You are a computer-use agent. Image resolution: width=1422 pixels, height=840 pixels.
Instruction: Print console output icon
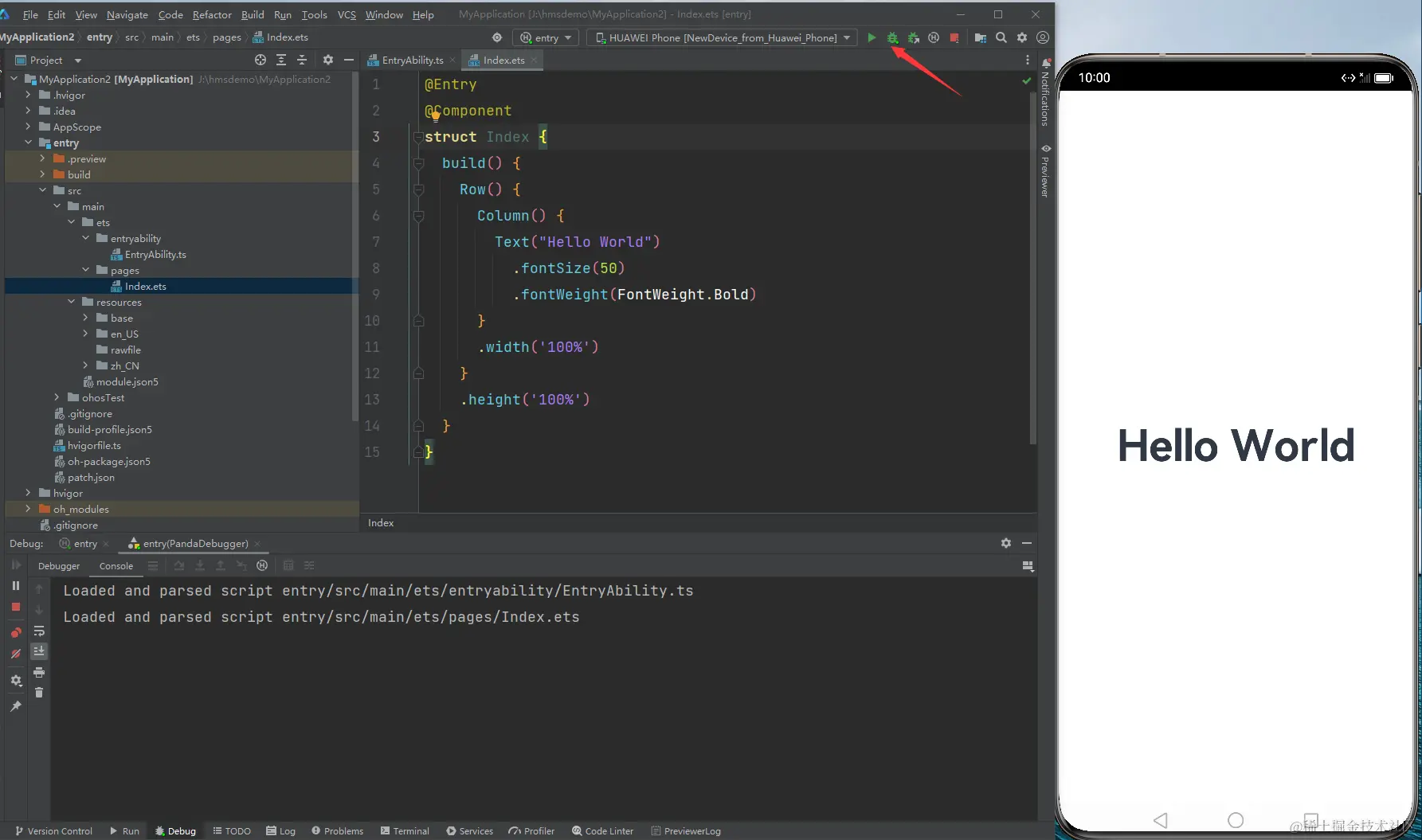(x=39, y=673)
